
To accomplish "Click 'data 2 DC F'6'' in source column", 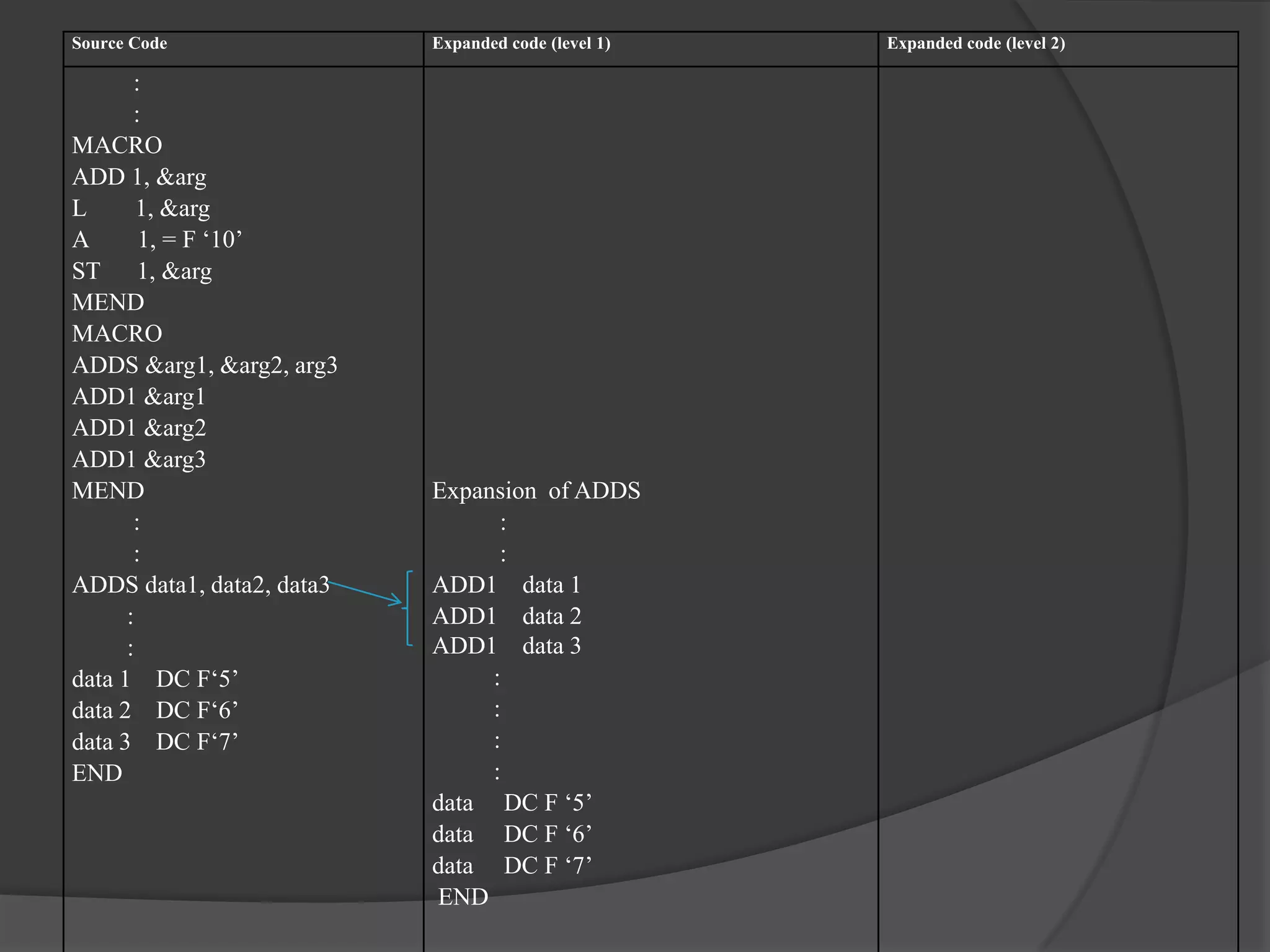I will (x=154, y=711).
